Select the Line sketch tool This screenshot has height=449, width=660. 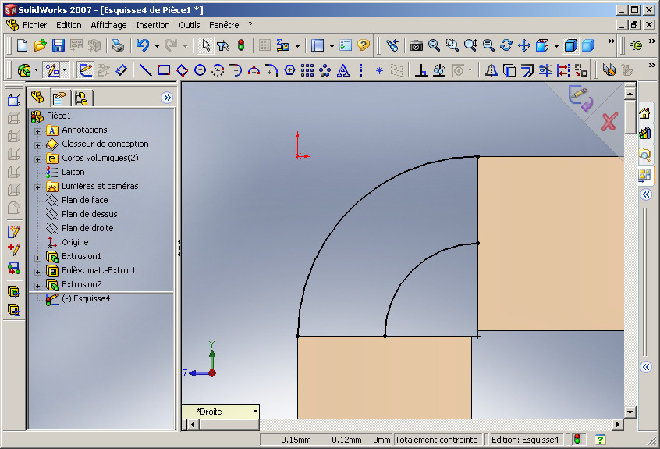[146, 70]
